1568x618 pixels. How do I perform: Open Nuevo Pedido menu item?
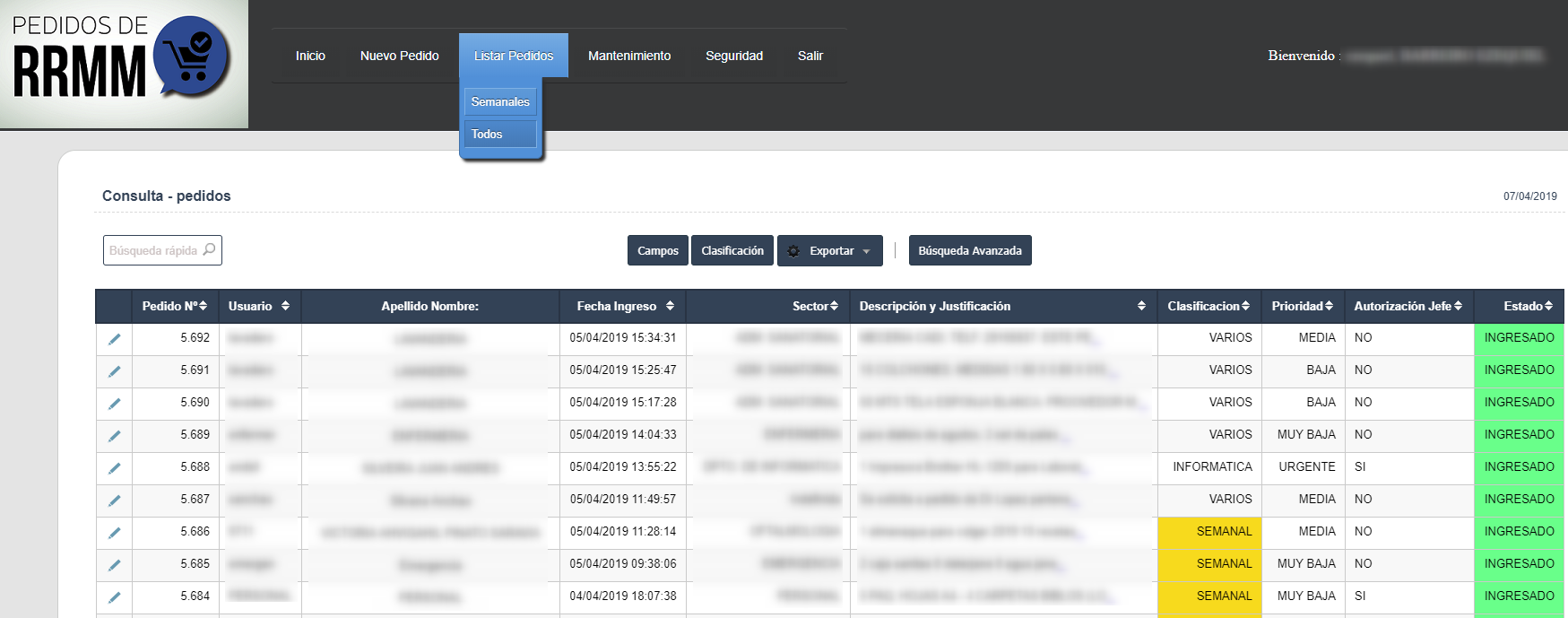coord(400,56)
